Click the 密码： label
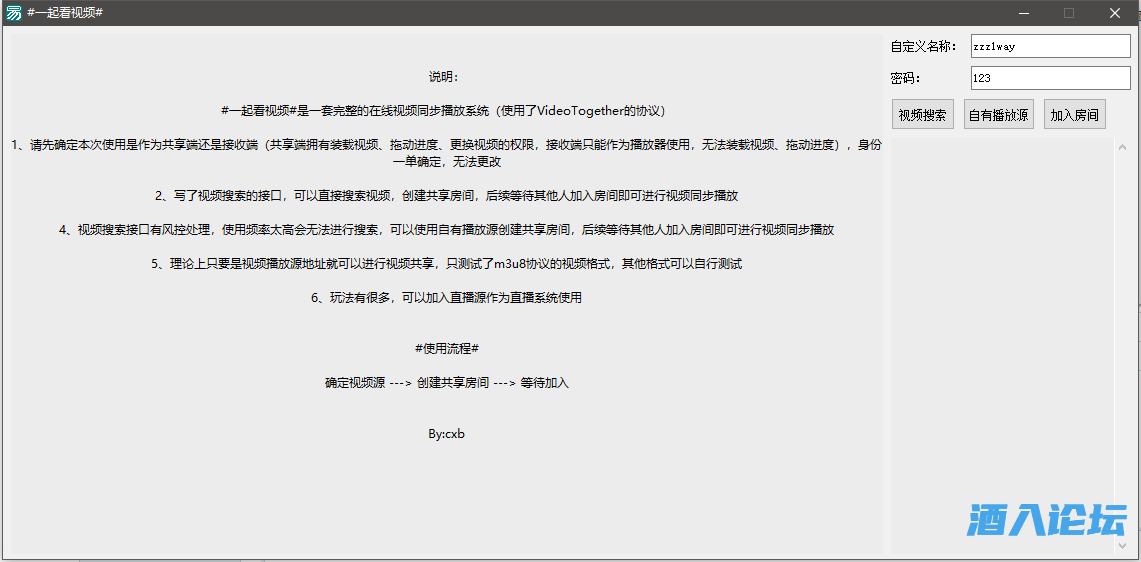The height and width of the screenshot is (562, 1141). (906, 78)
